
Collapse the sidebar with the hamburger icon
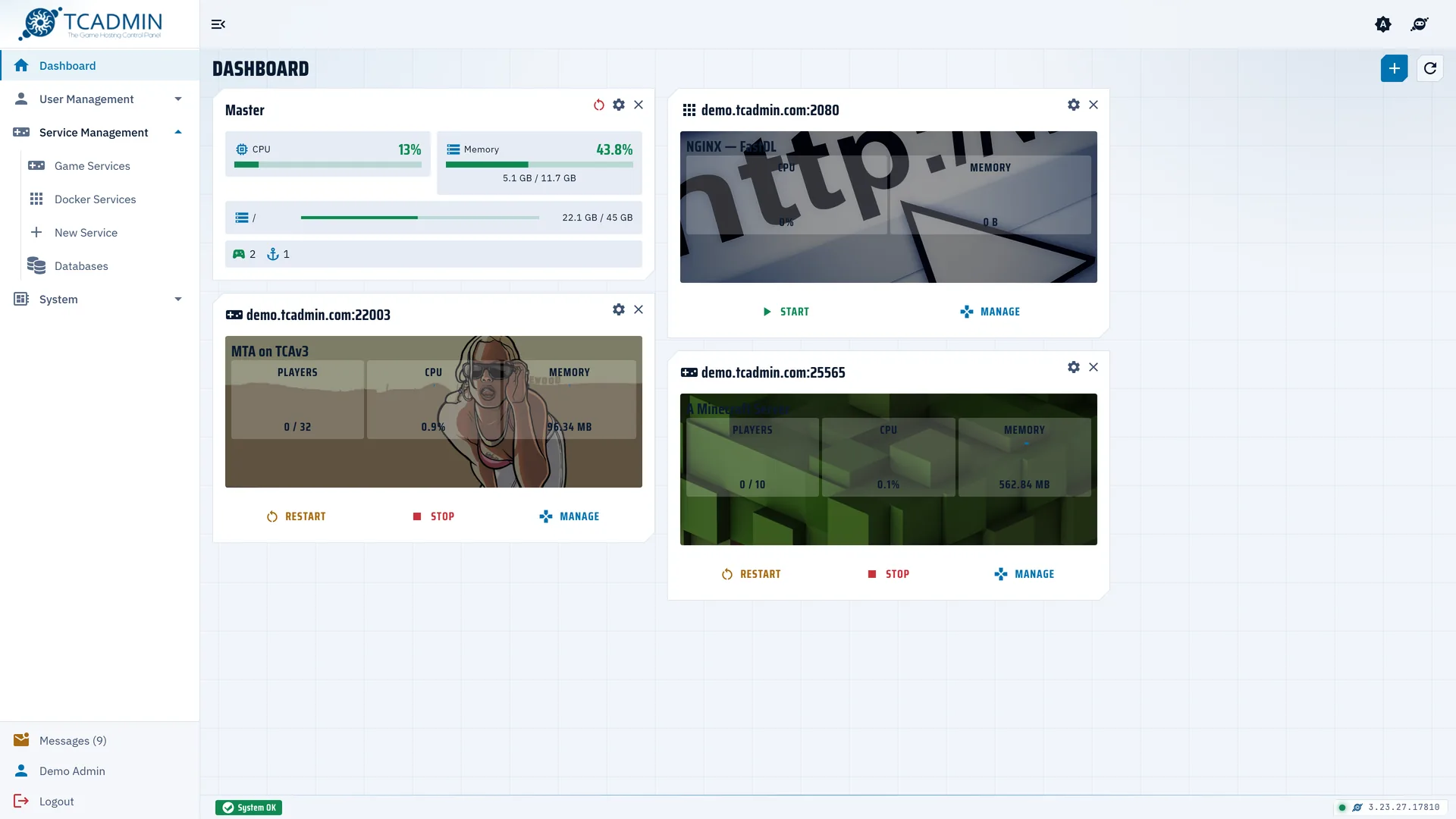point(218,24)
